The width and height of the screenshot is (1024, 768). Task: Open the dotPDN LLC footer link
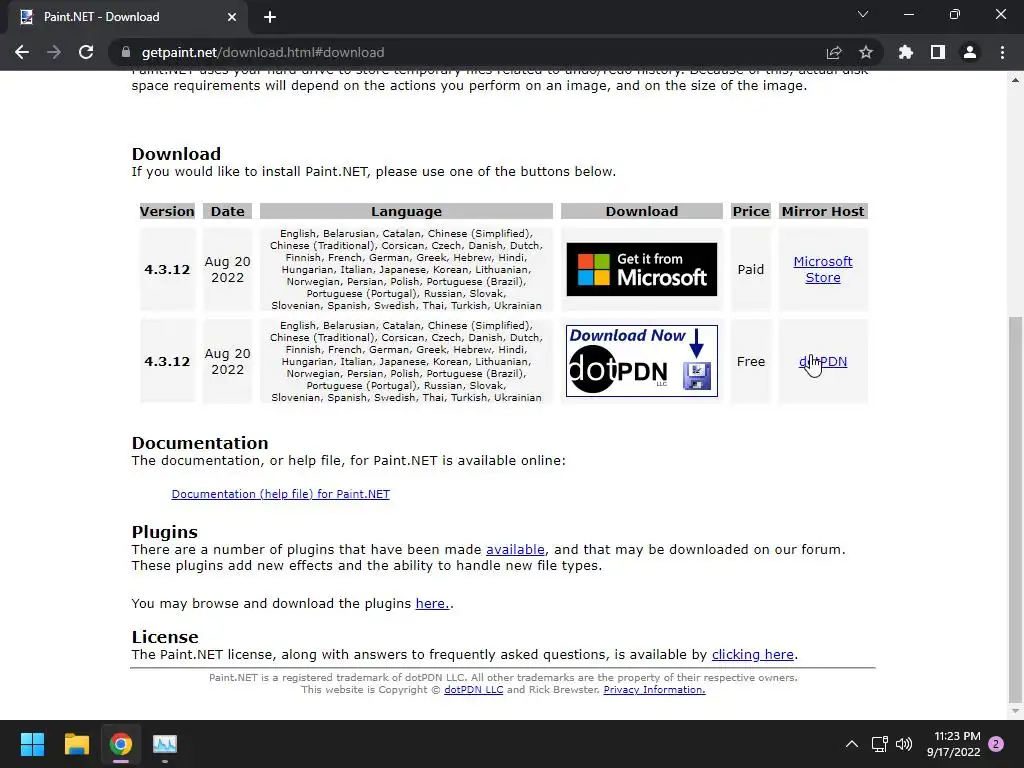[x=473, y=690]
